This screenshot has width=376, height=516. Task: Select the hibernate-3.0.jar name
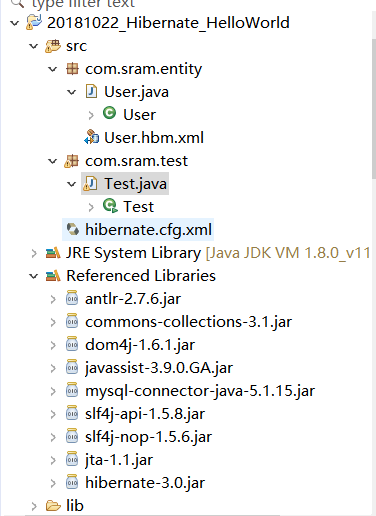click(x=145, y=483)
